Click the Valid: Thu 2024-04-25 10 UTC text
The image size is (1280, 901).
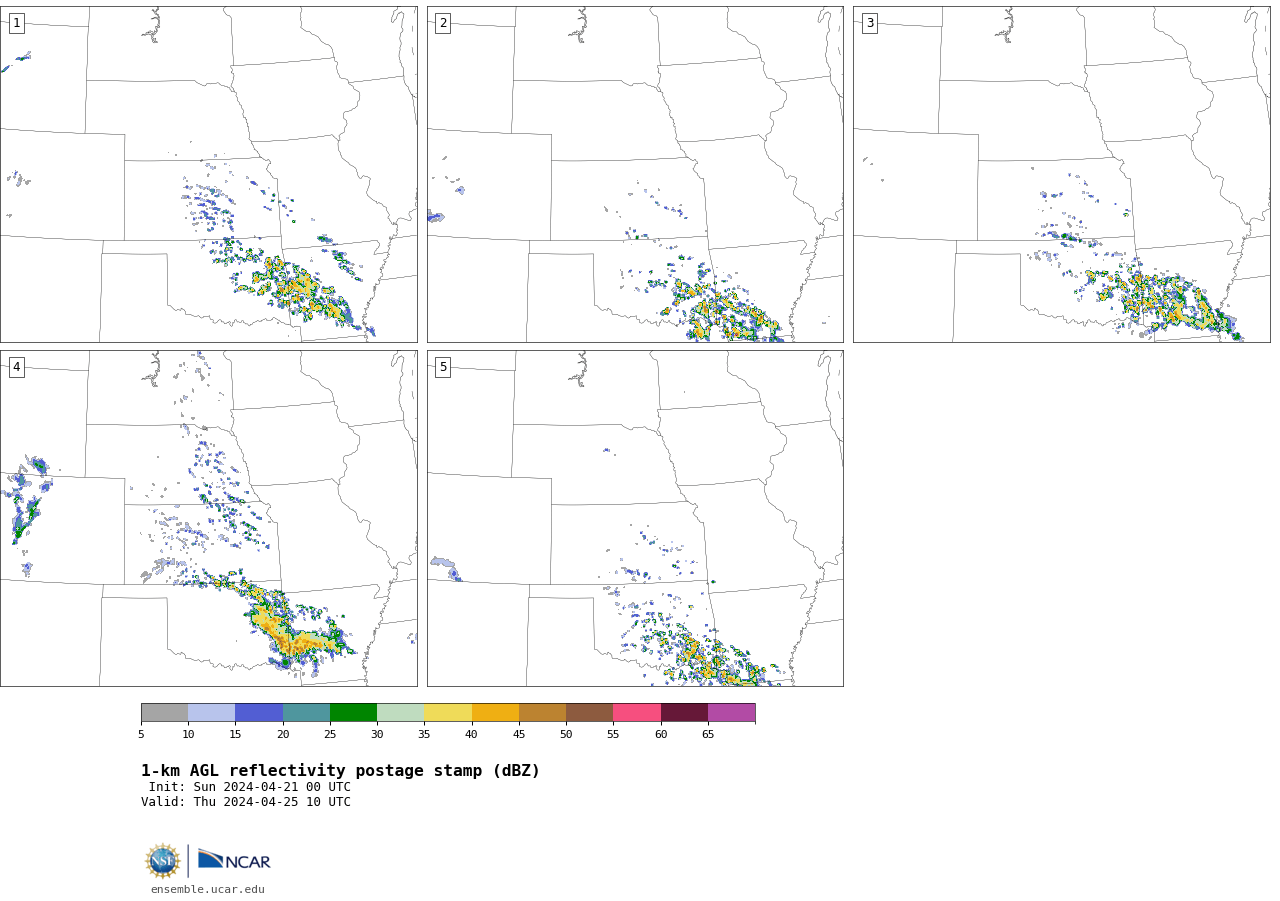pyautogui.click(x=246, y=802)
